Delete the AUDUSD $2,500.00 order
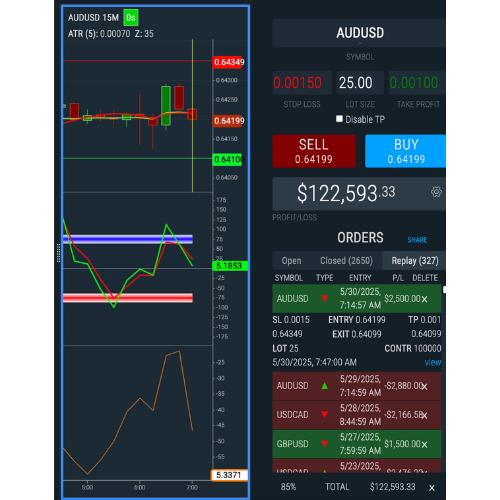 tap(424, 299)
